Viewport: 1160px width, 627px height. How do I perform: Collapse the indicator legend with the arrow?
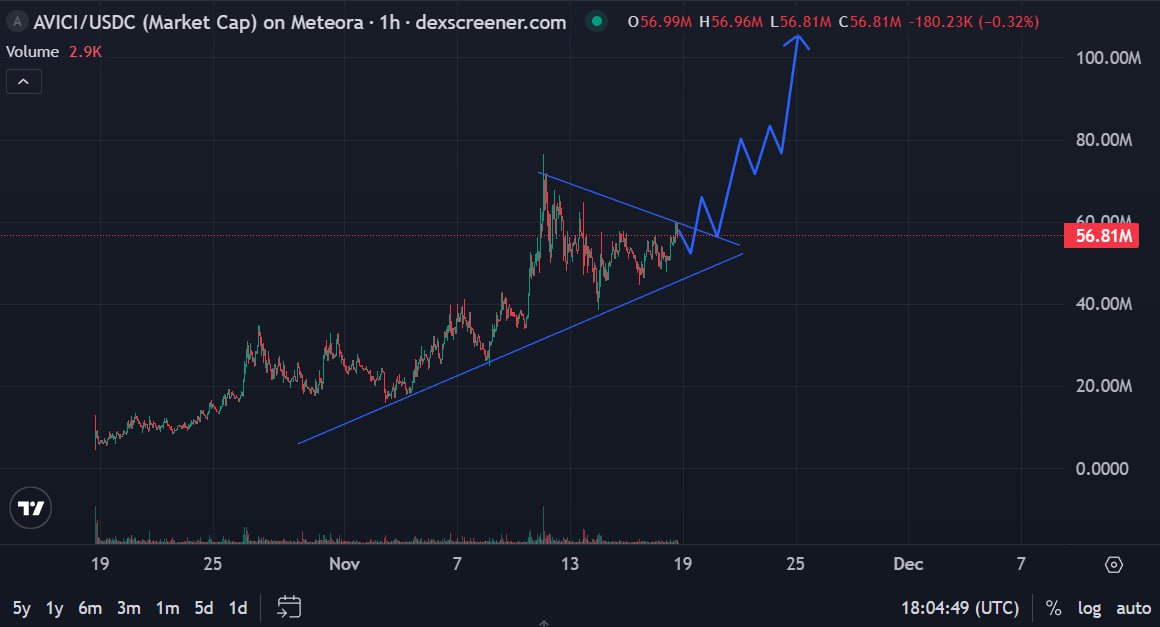click(x=23, y=81)
